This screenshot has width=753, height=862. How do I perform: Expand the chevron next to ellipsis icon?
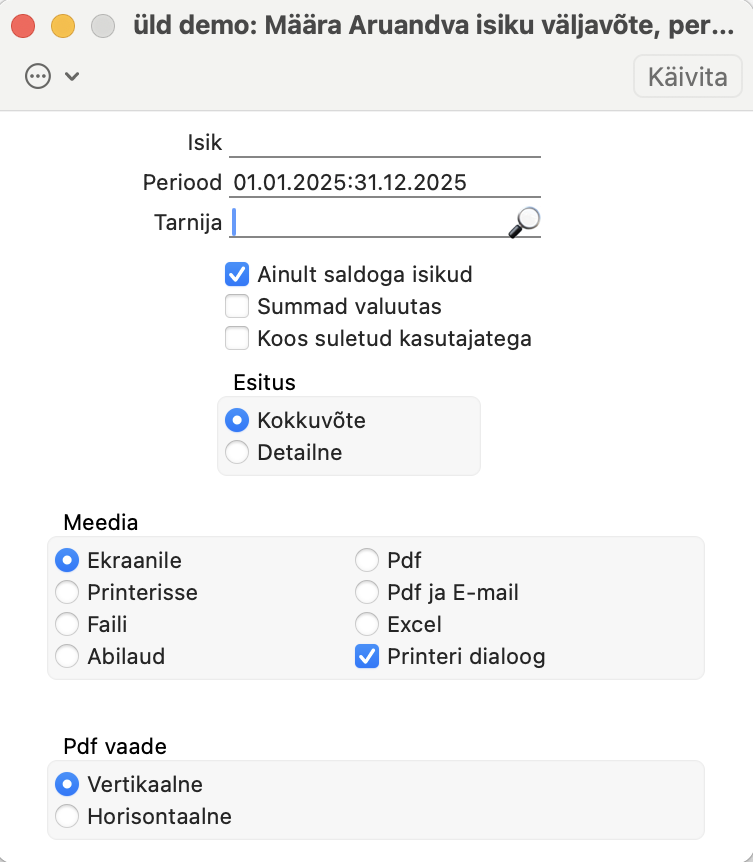click(x=72, y=76)
